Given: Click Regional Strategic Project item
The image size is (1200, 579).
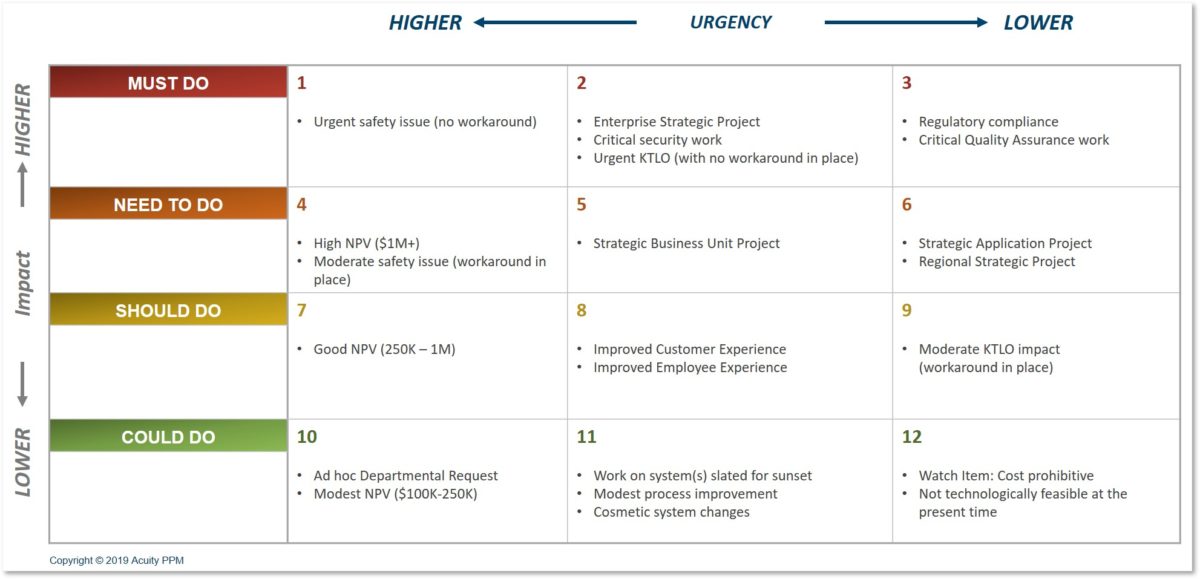Looking at the screenshot, I should coord(997,261).
